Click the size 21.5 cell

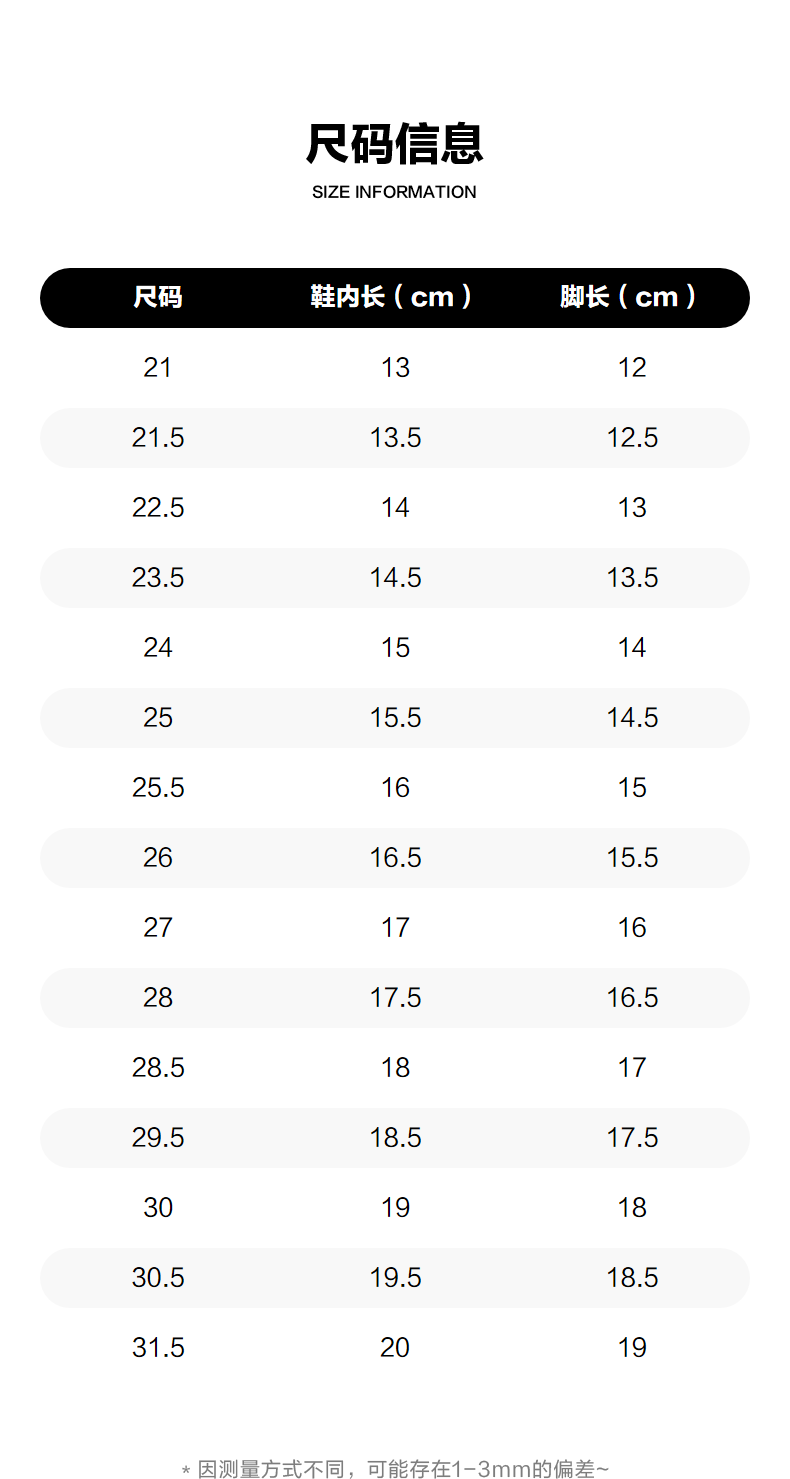pos(158,438)
